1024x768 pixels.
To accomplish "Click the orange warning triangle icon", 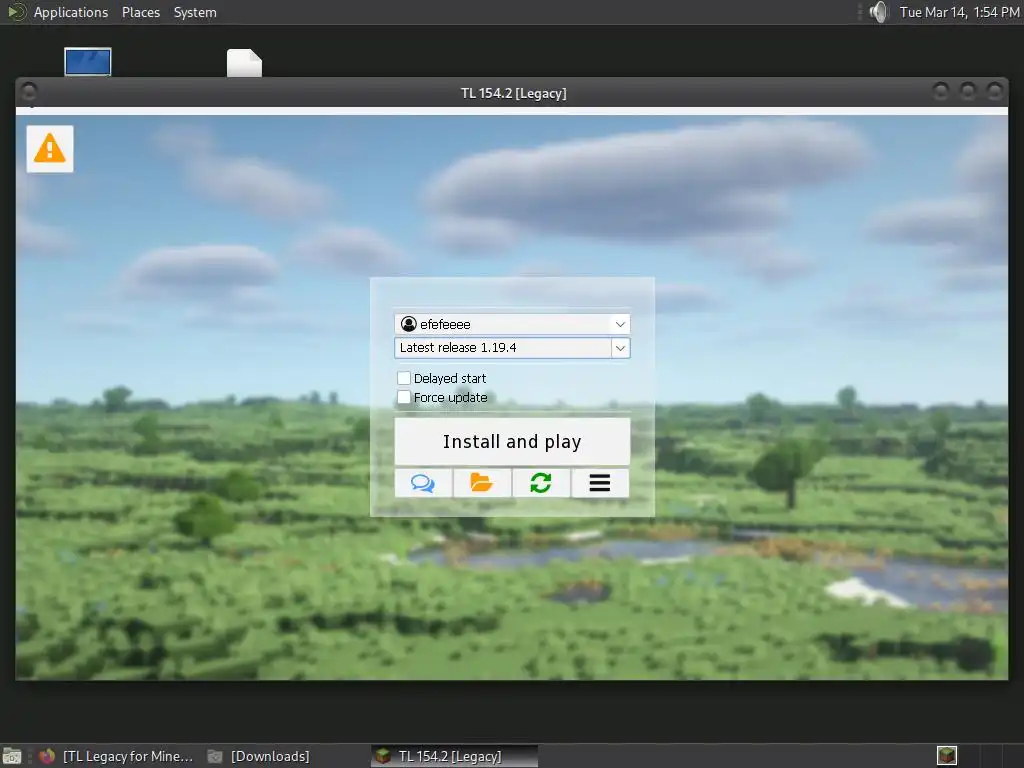I will click(x=50, y=148).
